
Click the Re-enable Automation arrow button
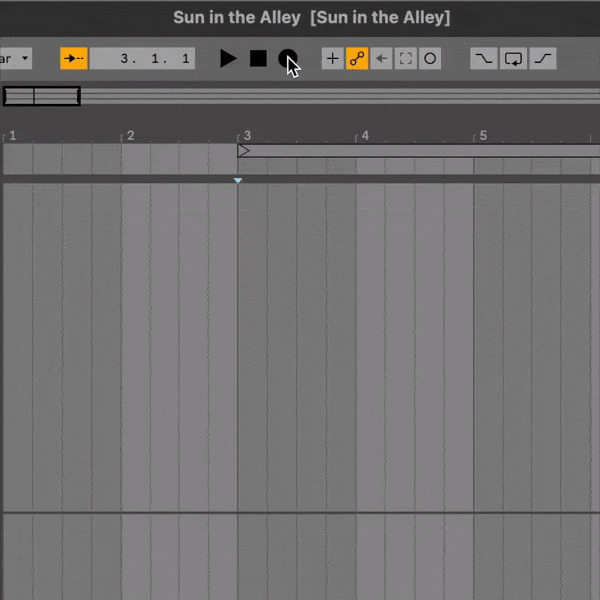point(382,59)
